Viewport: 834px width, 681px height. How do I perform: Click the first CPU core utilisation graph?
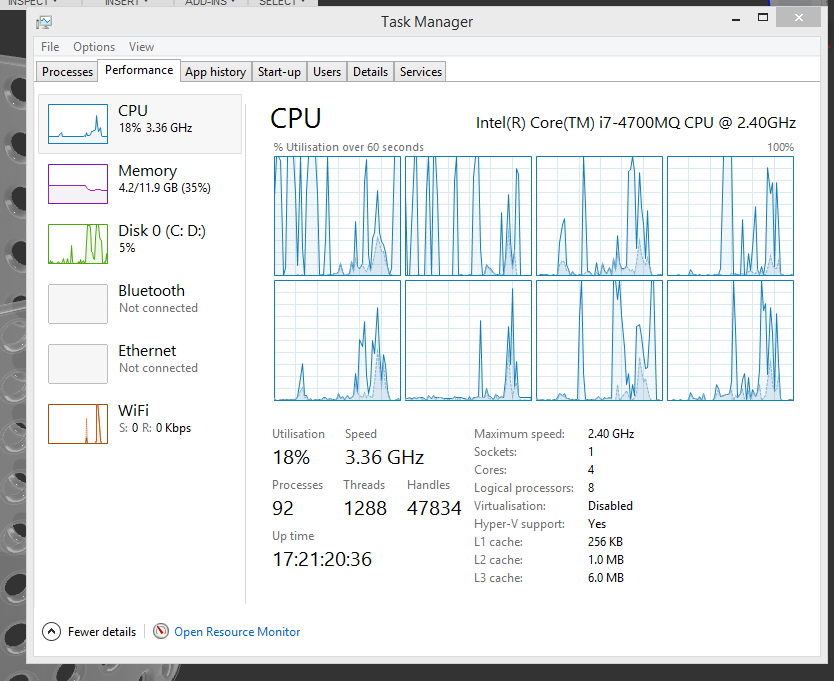337,216
